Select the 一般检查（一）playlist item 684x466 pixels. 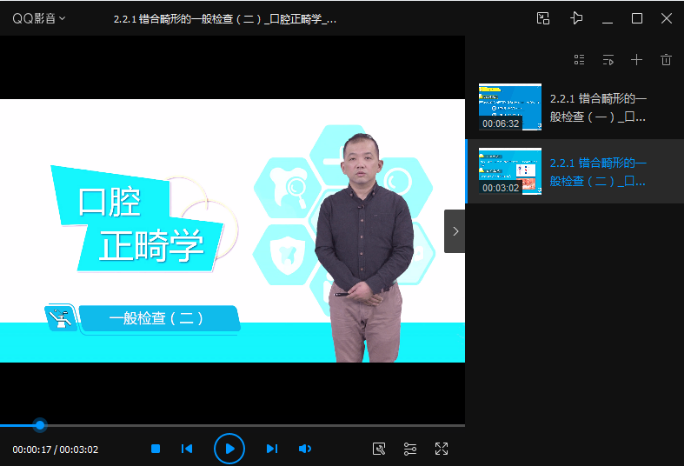click(598, 108)
